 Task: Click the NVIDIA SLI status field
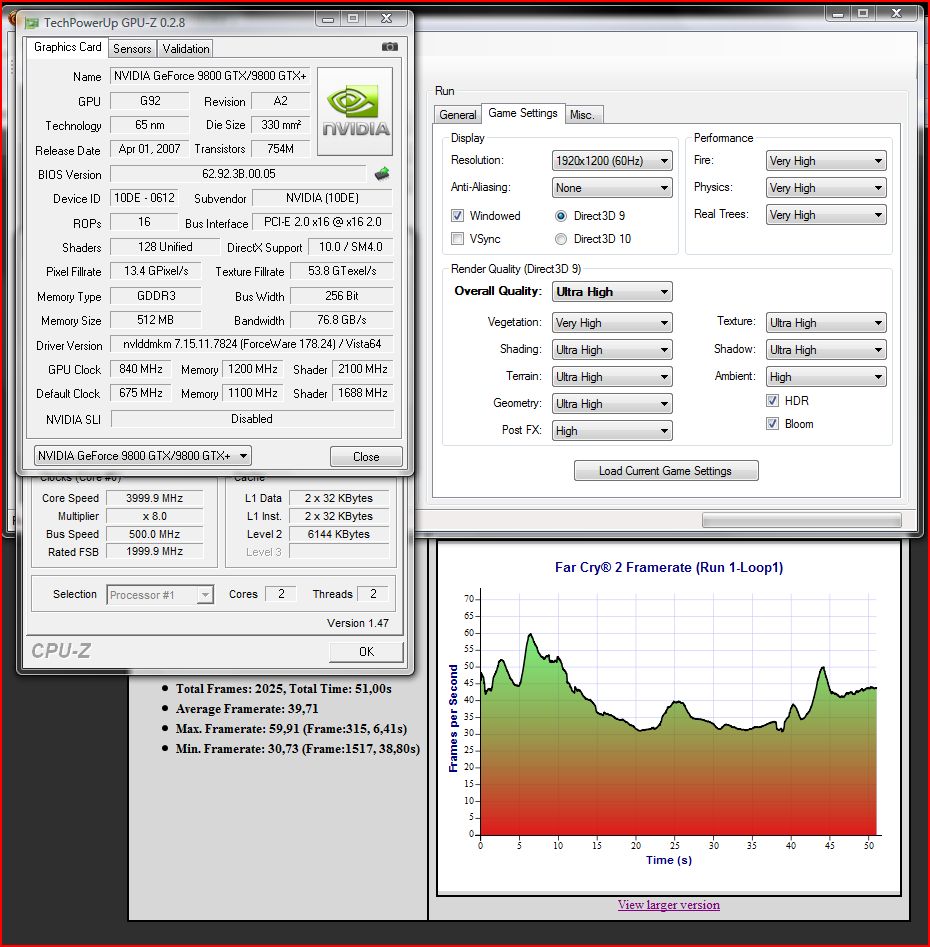pos(252,419)
